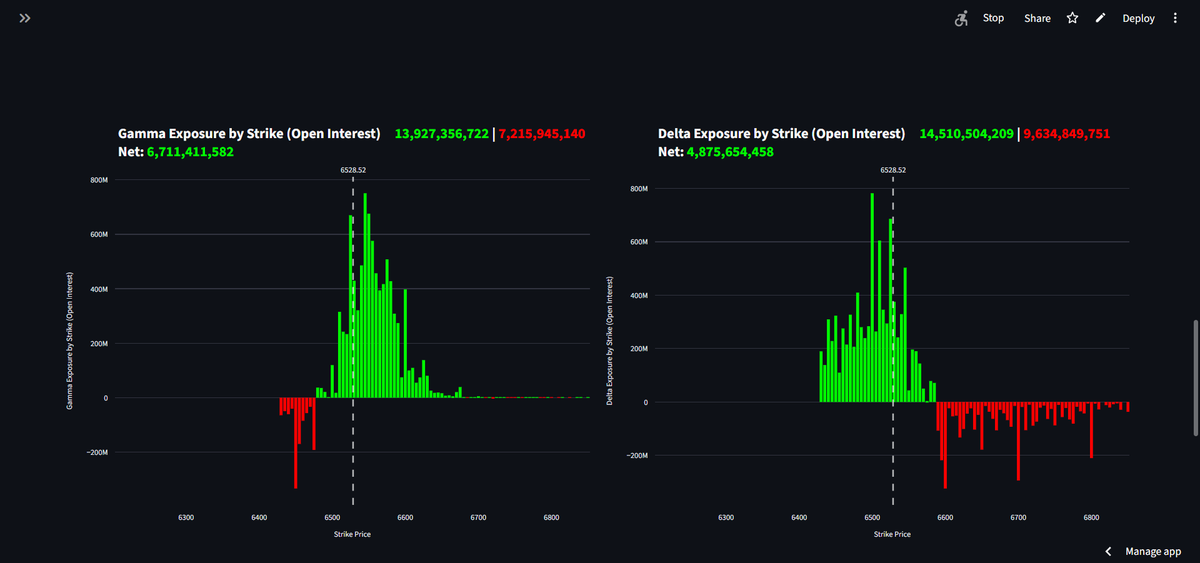Click the largest red bar in gamma chart
Viewport: 1200px width, 563px height.
295,443
